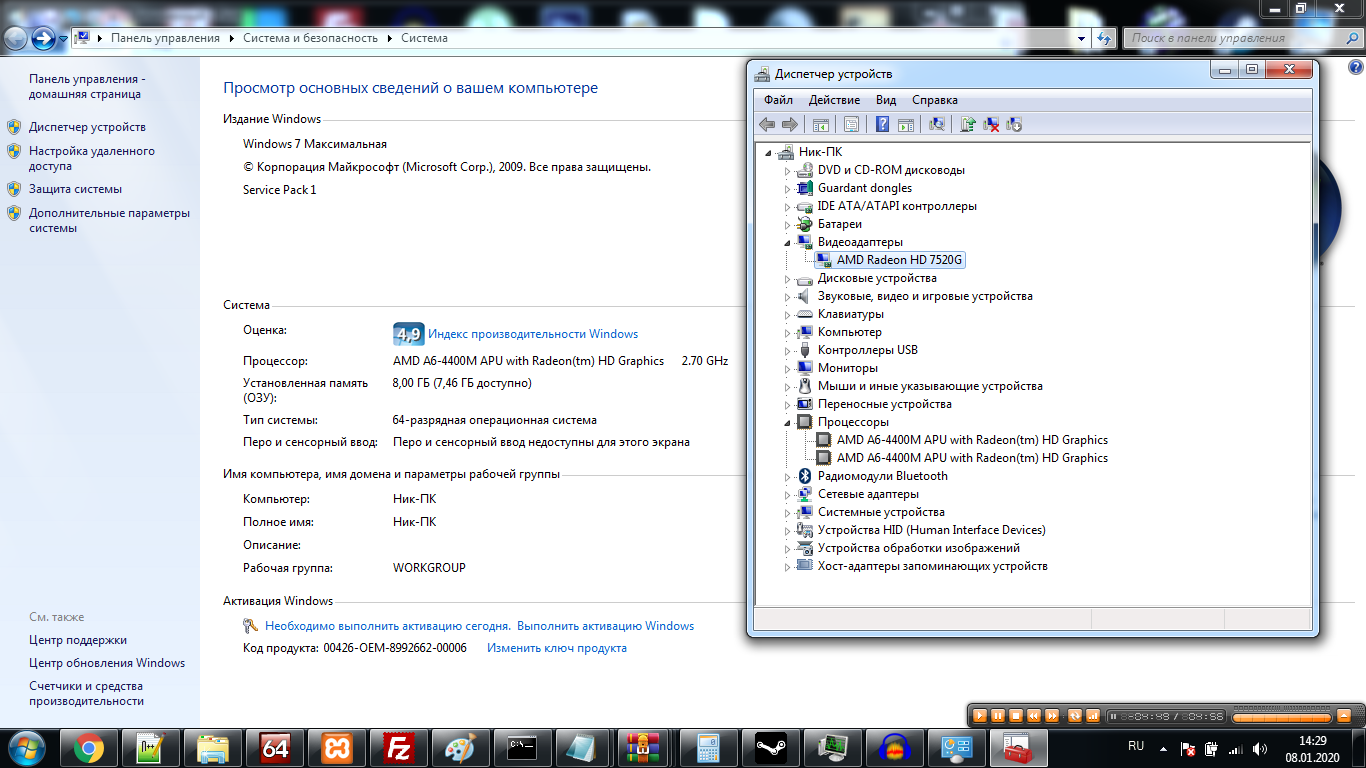Click the orange volume slider on media player
Screen dimensions: 1366x768
1281,716
